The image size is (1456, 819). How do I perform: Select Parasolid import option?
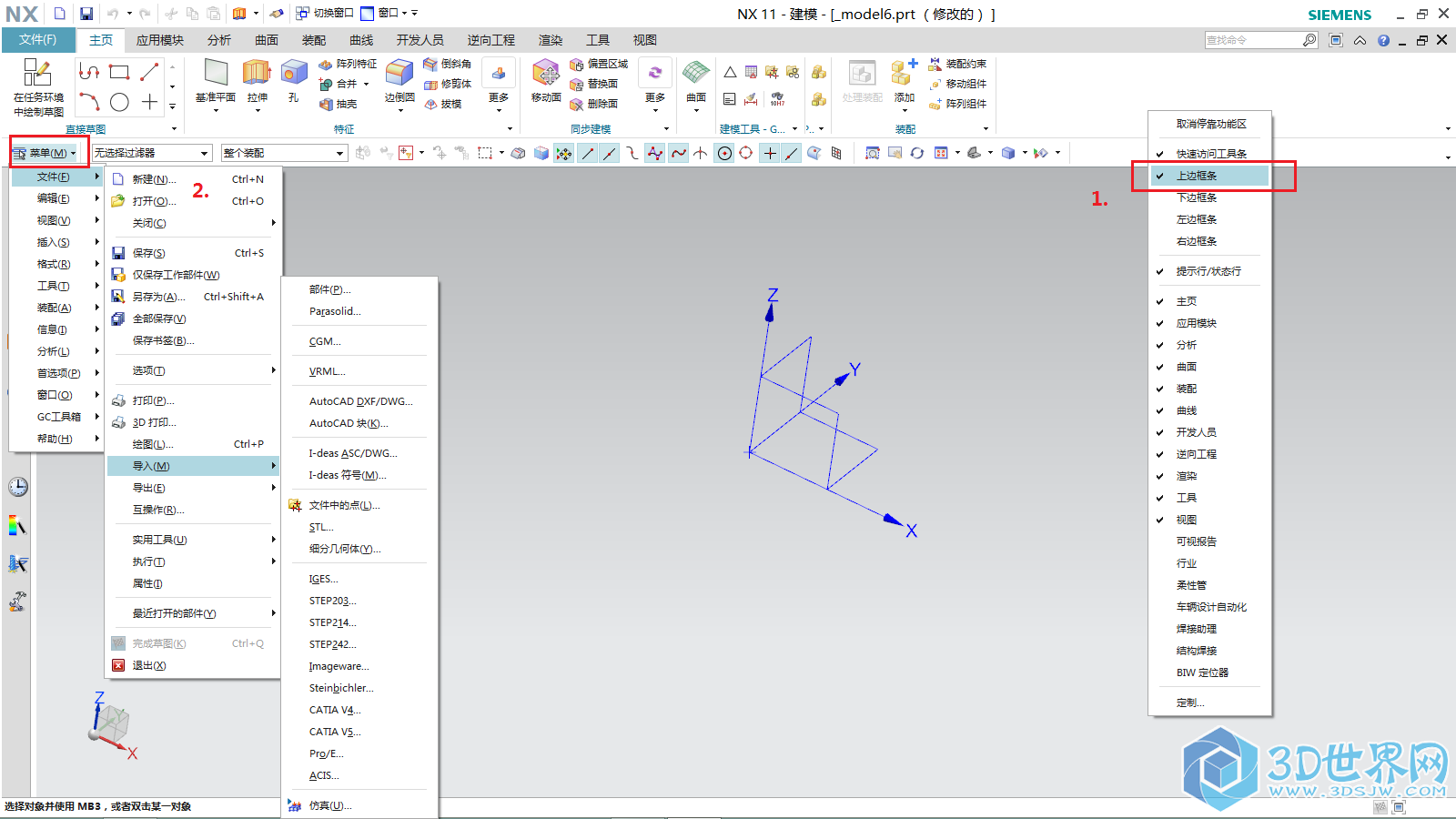[360, 311]
